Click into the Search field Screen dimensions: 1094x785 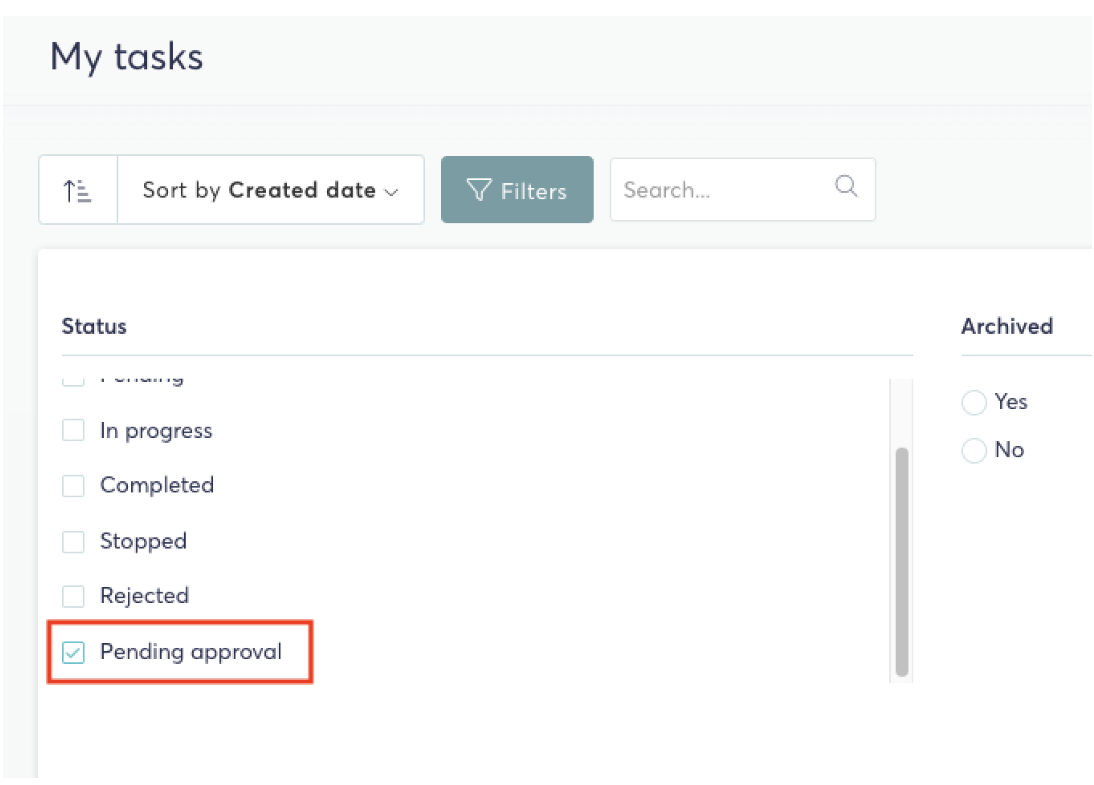[x=742, y=190]
